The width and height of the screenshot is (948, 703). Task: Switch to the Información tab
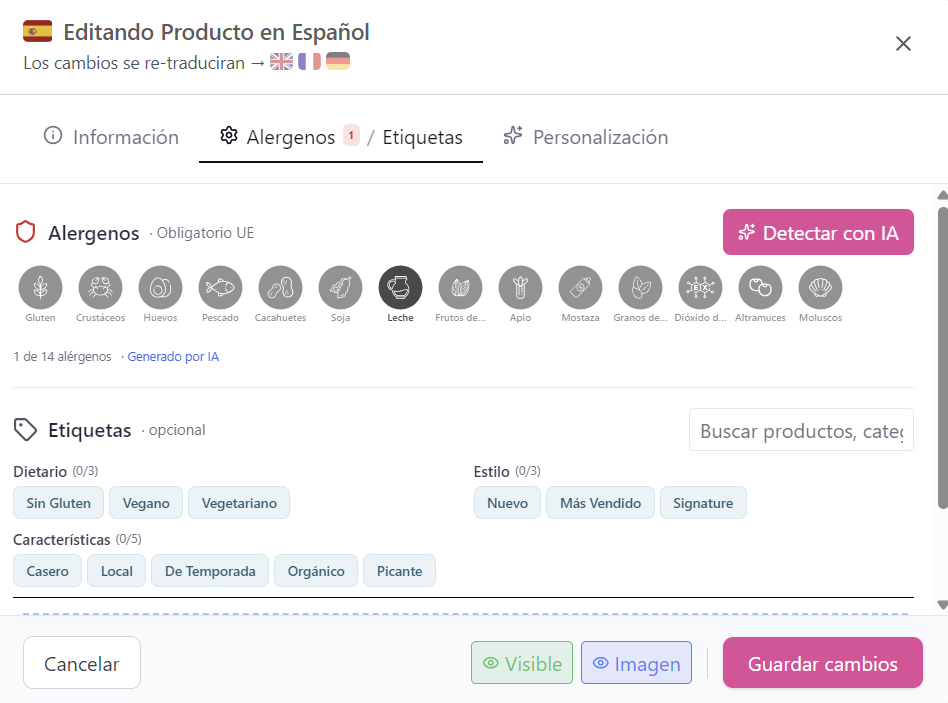click(x=110, y=136)
